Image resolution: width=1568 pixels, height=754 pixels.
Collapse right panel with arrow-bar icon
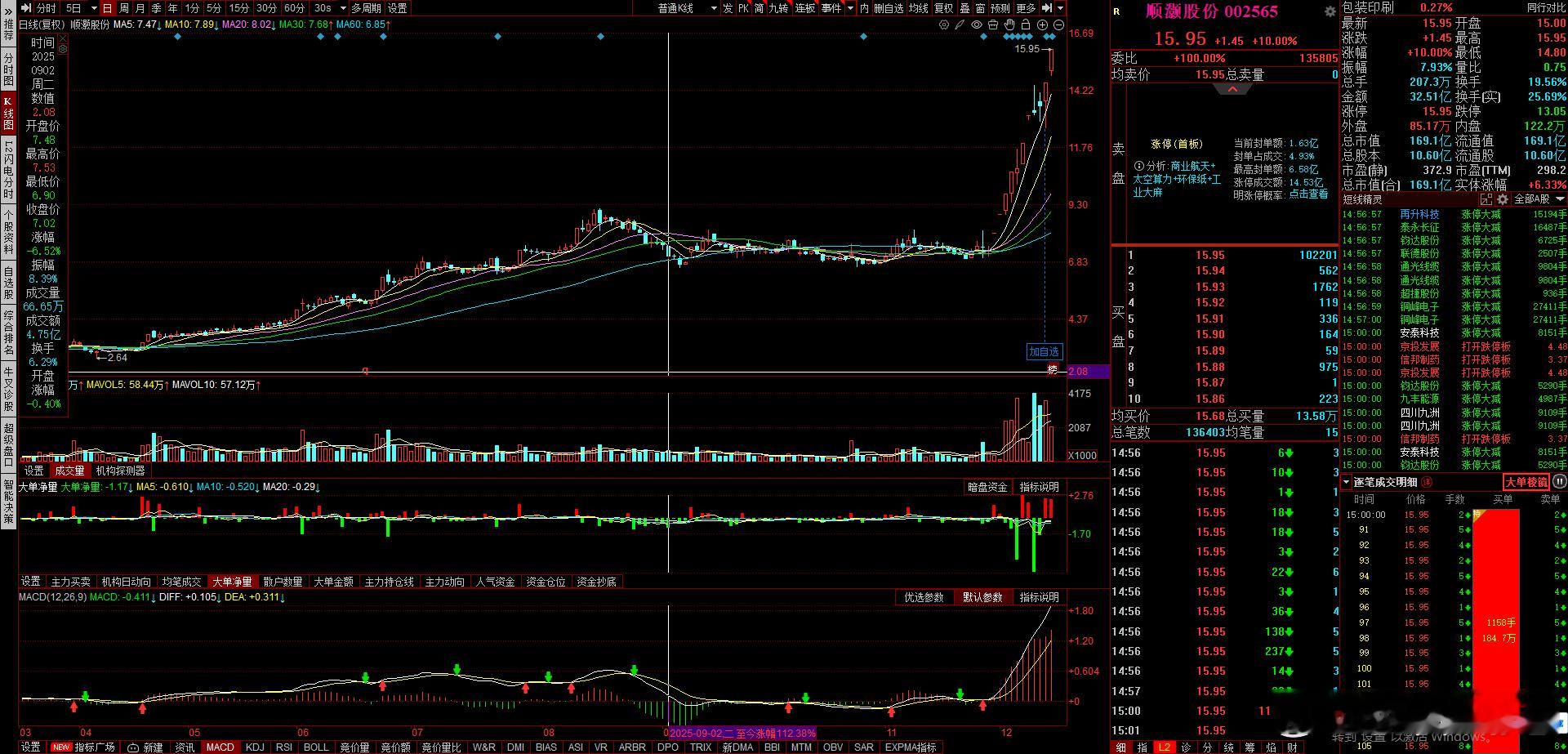(1046, 8)
